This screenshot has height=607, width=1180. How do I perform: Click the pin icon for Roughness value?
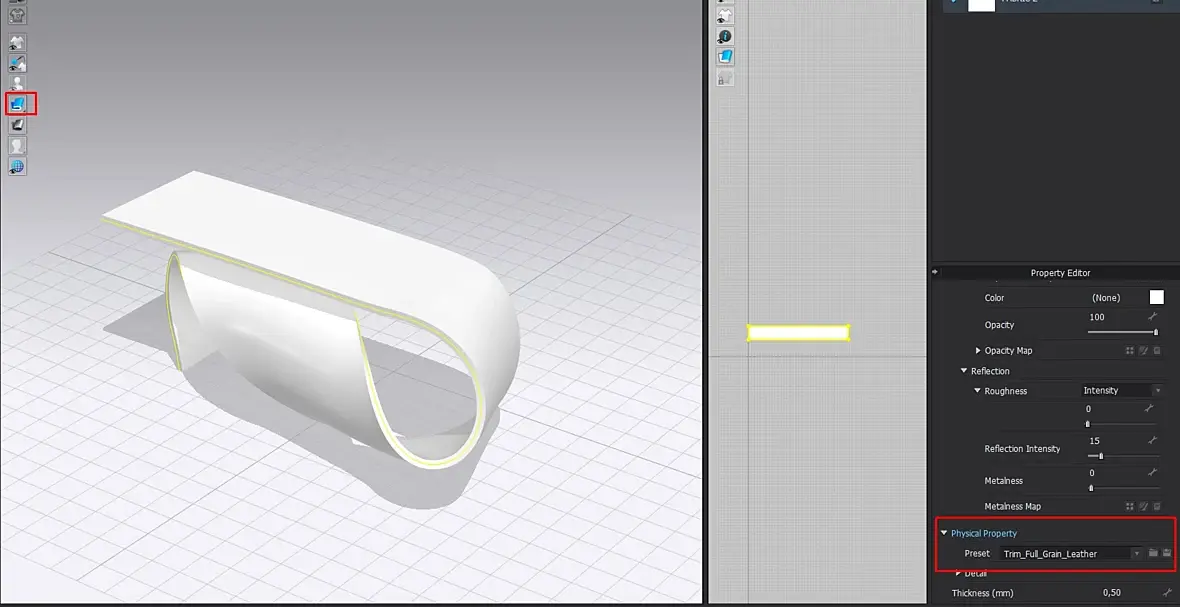pos(1149,408)
